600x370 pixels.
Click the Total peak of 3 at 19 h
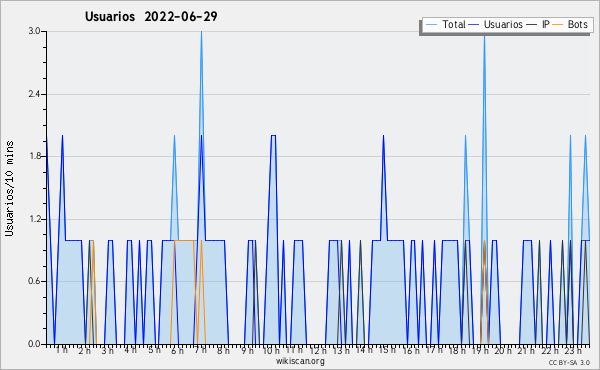[484, 37]
